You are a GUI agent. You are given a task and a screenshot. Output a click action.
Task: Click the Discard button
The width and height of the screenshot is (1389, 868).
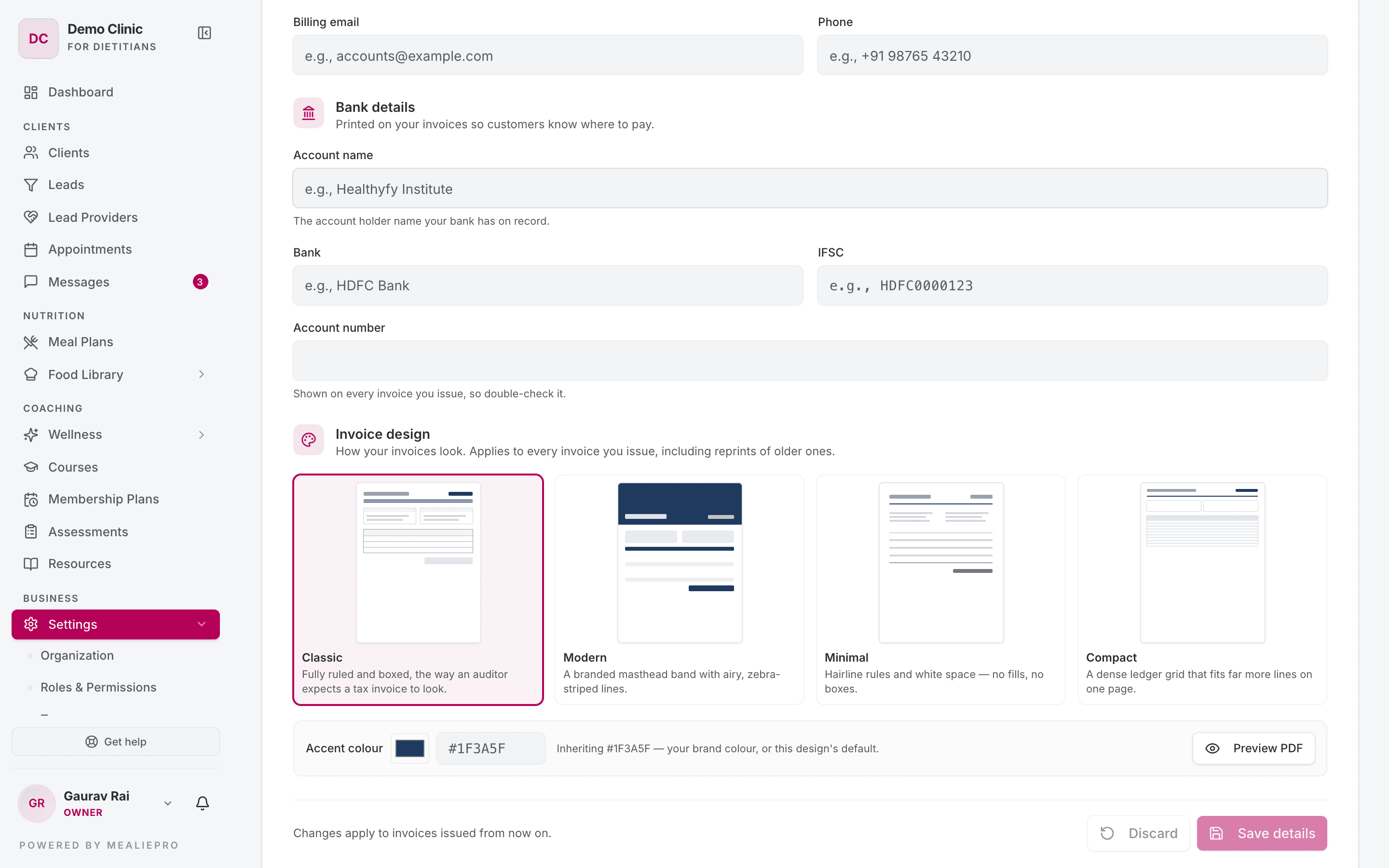coord(1139,833)
